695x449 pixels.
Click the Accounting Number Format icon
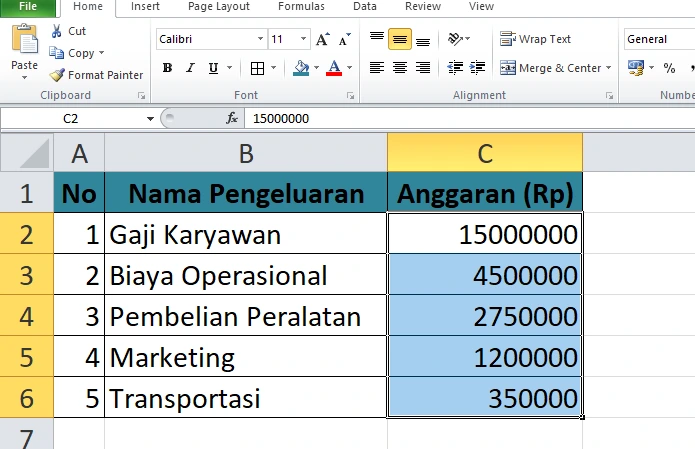(636, 68)
